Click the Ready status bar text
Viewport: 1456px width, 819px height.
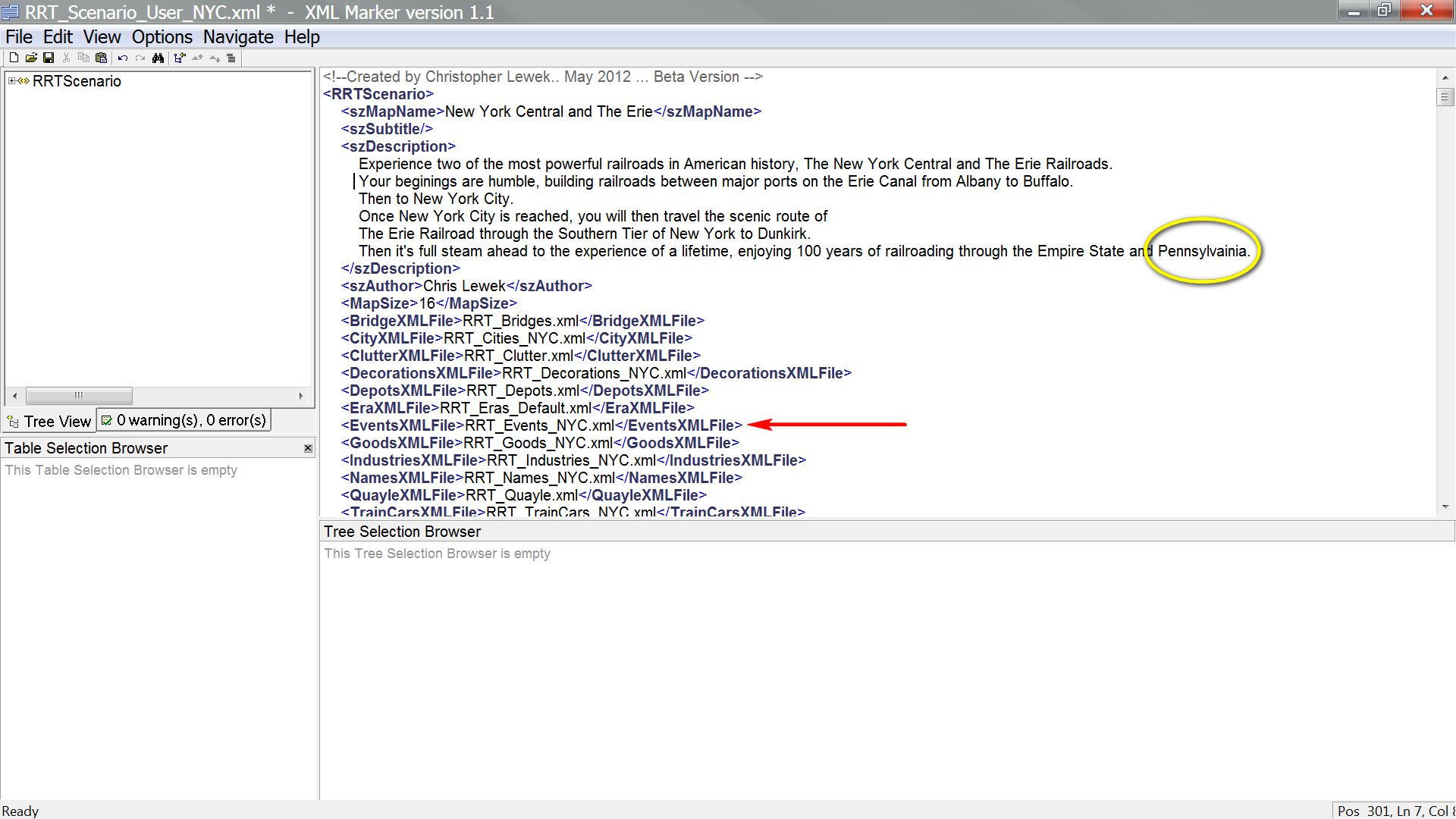tap(20, 811)
